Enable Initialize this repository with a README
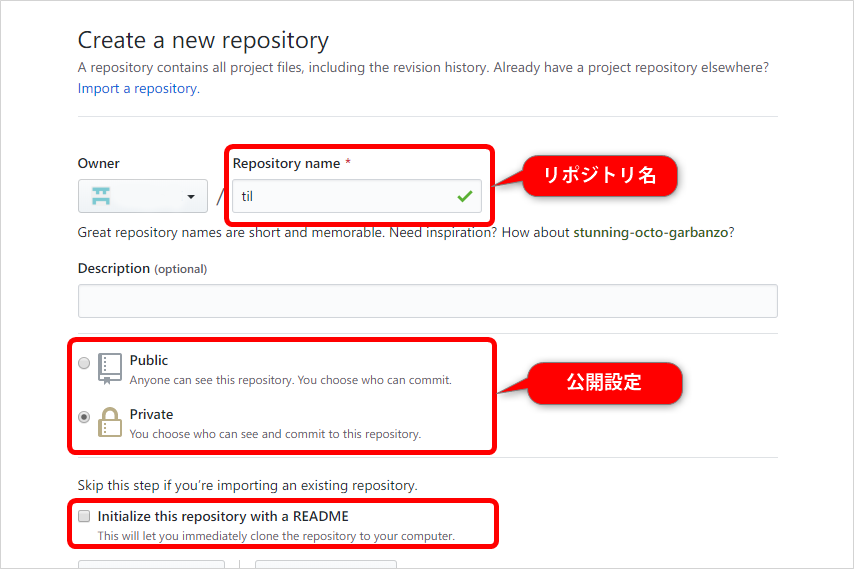 (x=84, y=516)
